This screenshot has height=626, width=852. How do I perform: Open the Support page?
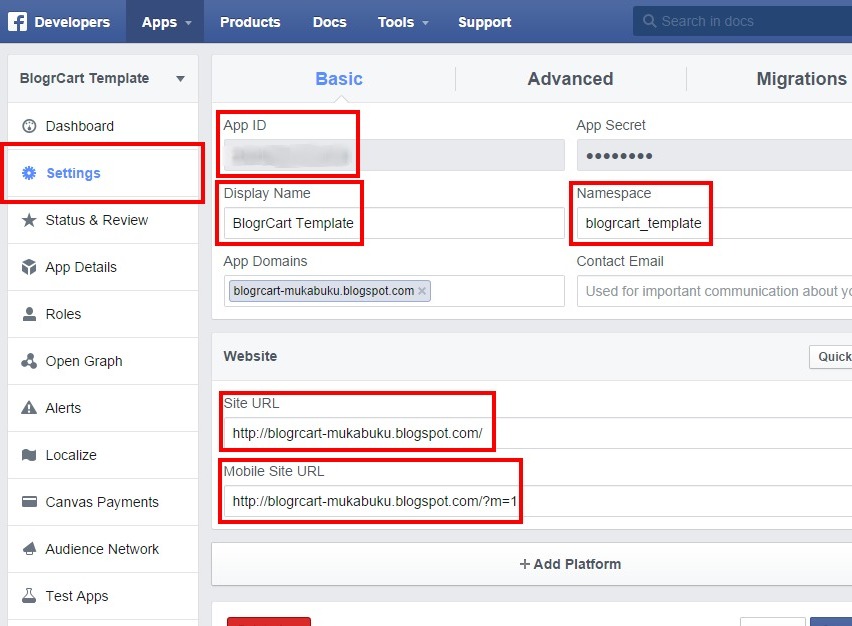pyautogui.click(x=484, y=22)
